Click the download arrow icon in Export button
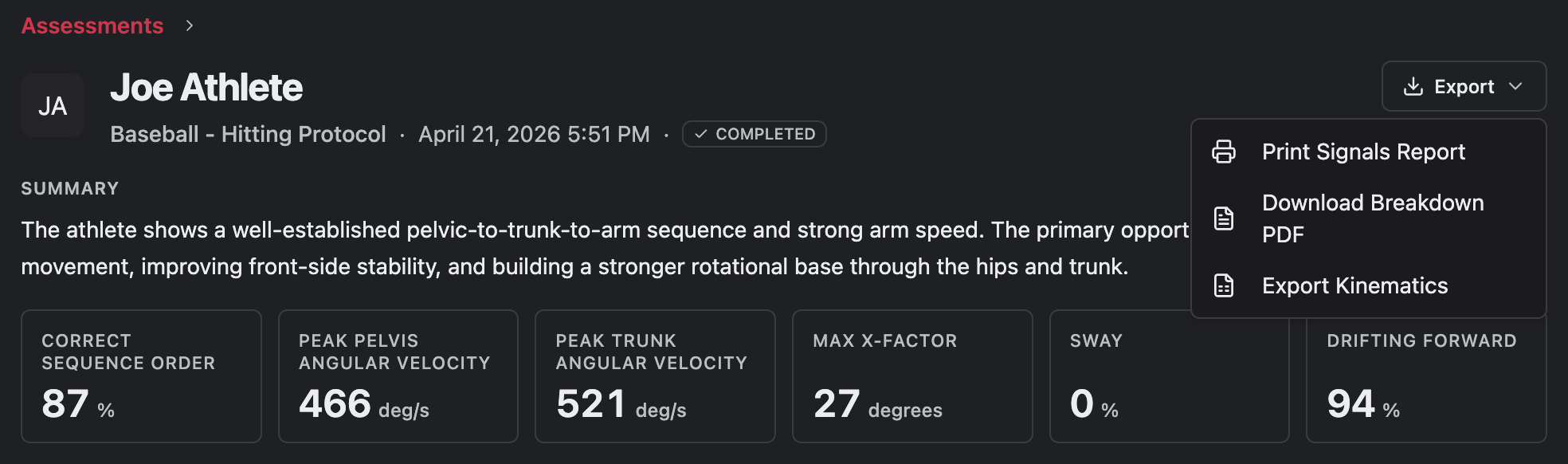 coord(1413,86)
